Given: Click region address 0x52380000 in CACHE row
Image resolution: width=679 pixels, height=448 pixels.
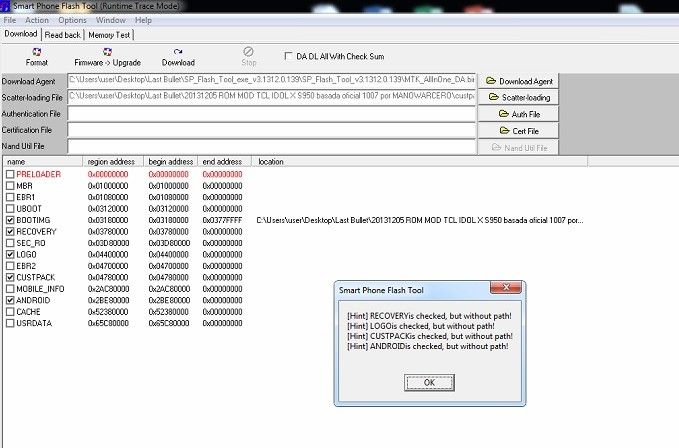Looking at the screenshot, I should tap(108, 312).
